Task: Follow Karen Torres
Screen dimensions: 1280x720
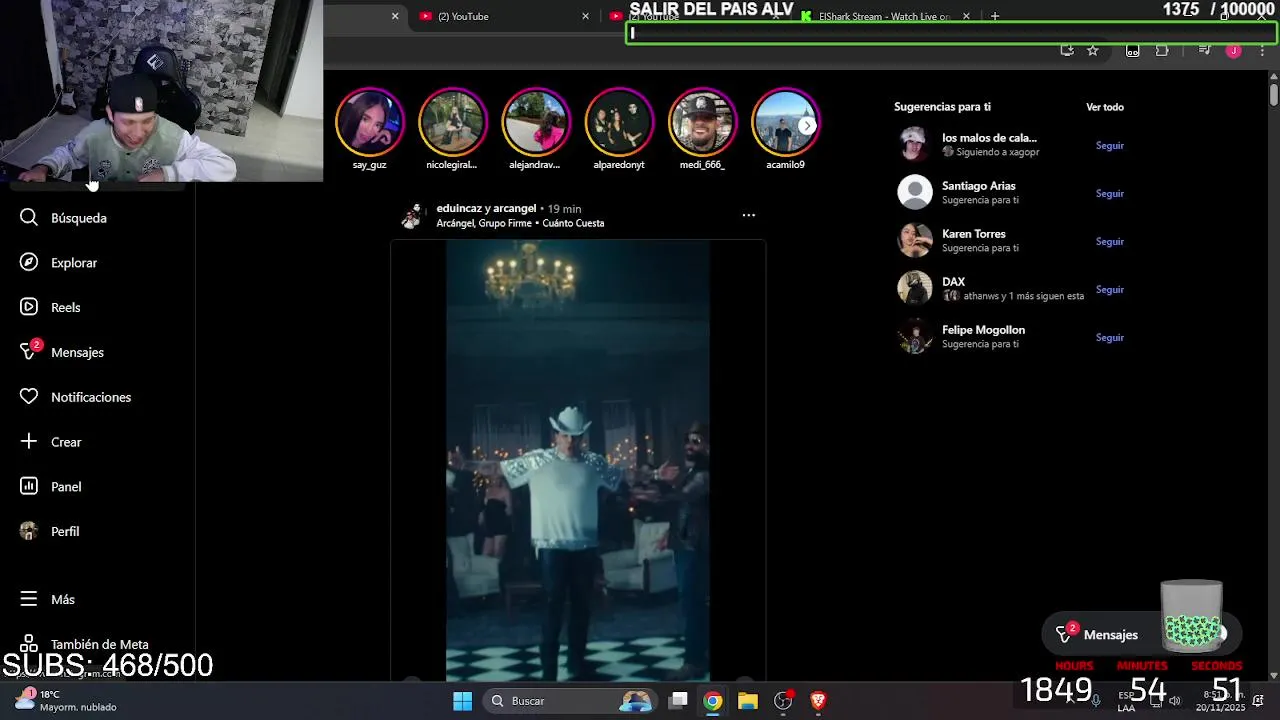Action: [1109, 241]
